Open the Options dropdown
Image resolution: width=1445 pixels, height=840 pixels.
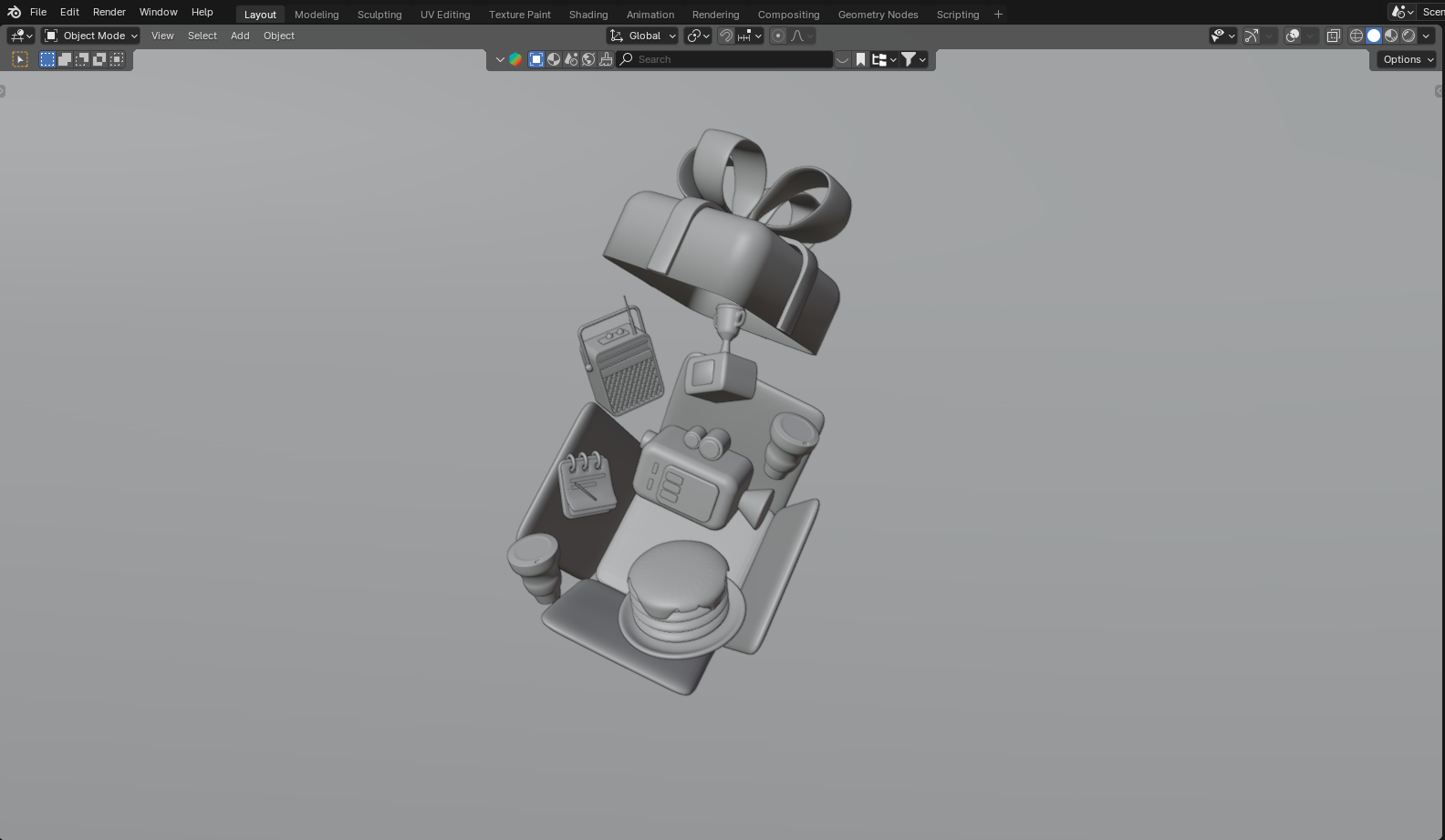(1408, 59)
